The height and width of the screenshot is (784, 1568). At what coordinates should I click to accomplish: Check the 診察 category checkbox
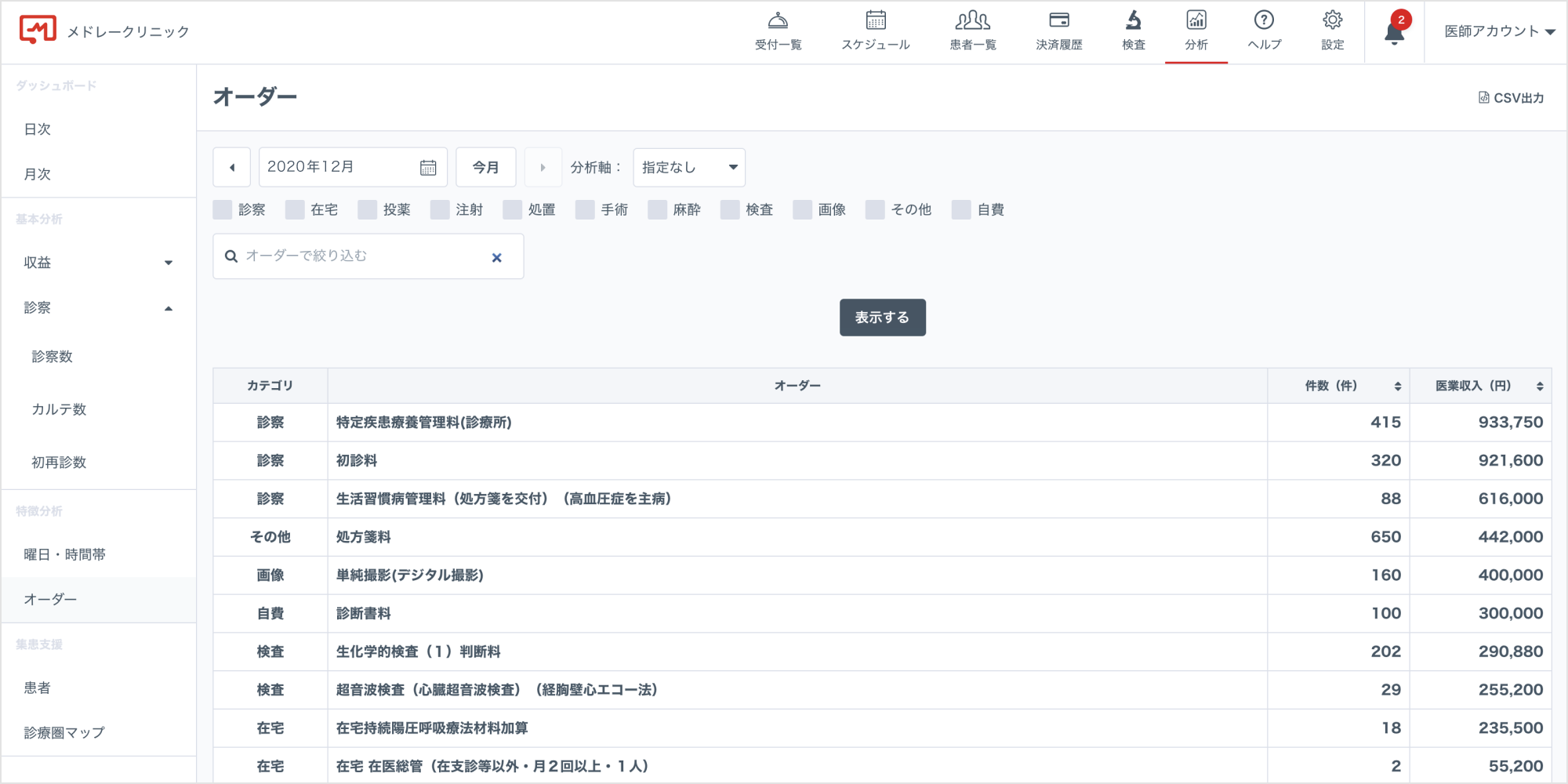(x=223, y=209)
